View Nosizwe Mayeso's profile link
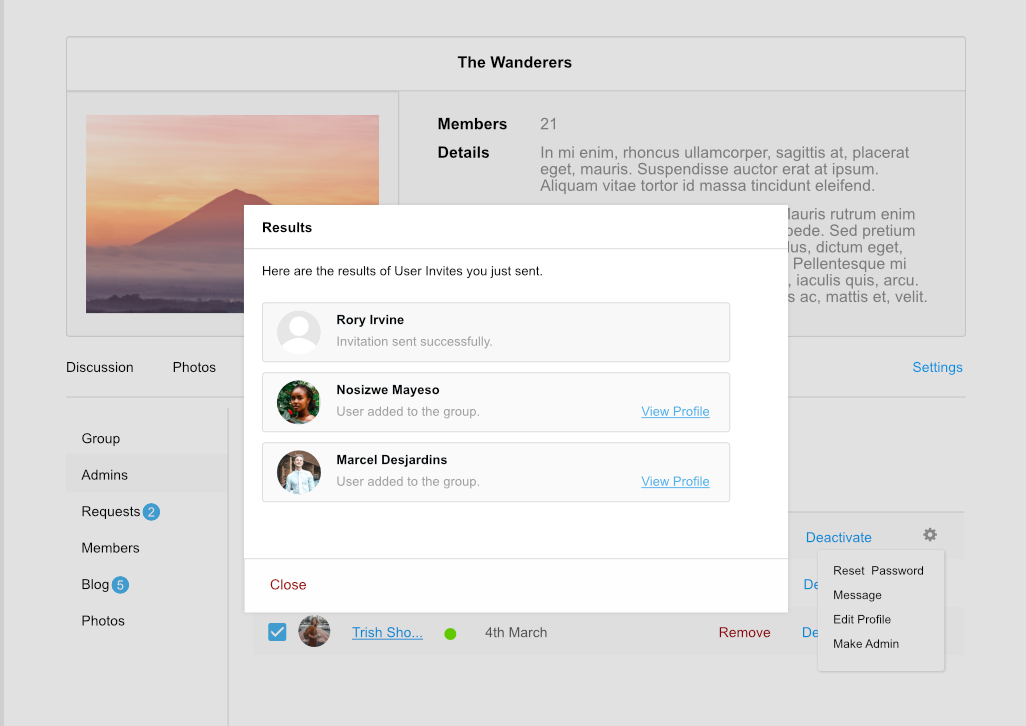 tap(675, 411)
